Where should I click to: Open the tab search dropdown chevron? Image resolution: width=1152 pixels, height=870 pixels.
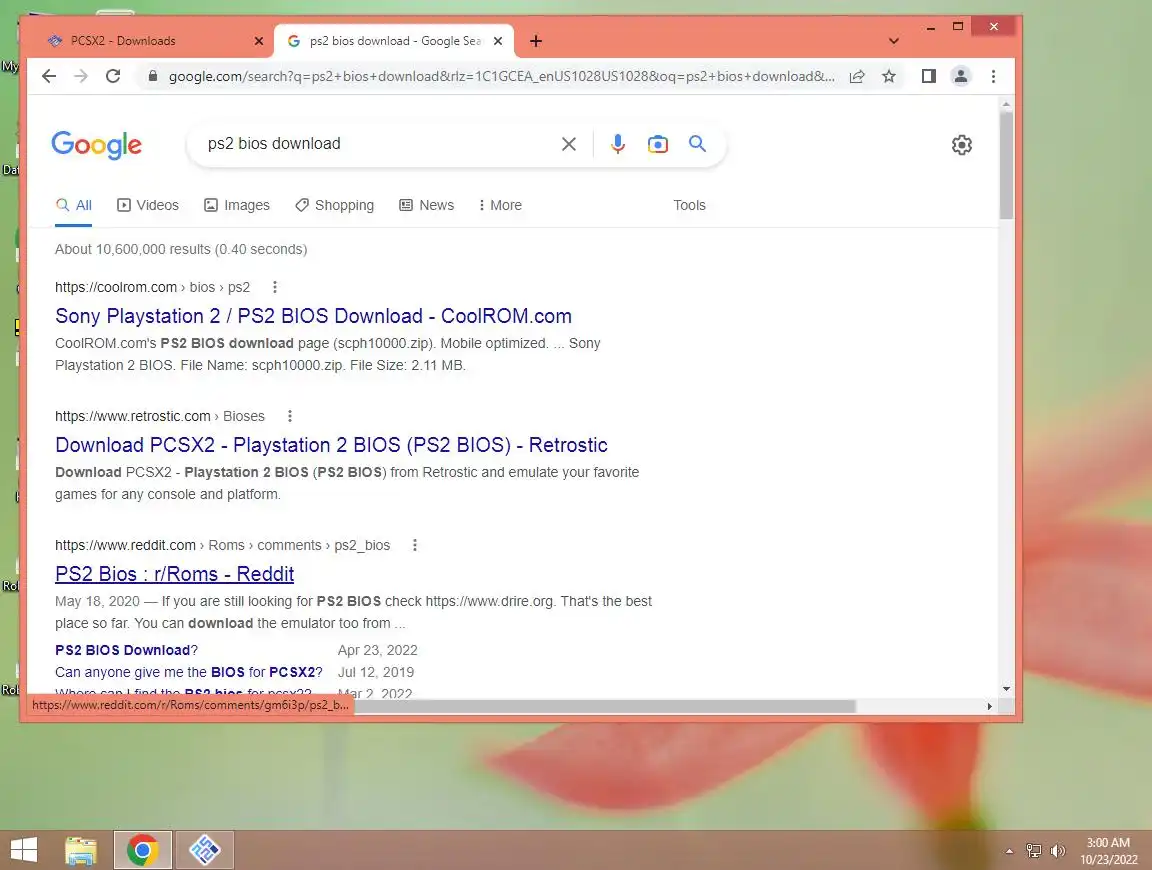click(893, 41)
